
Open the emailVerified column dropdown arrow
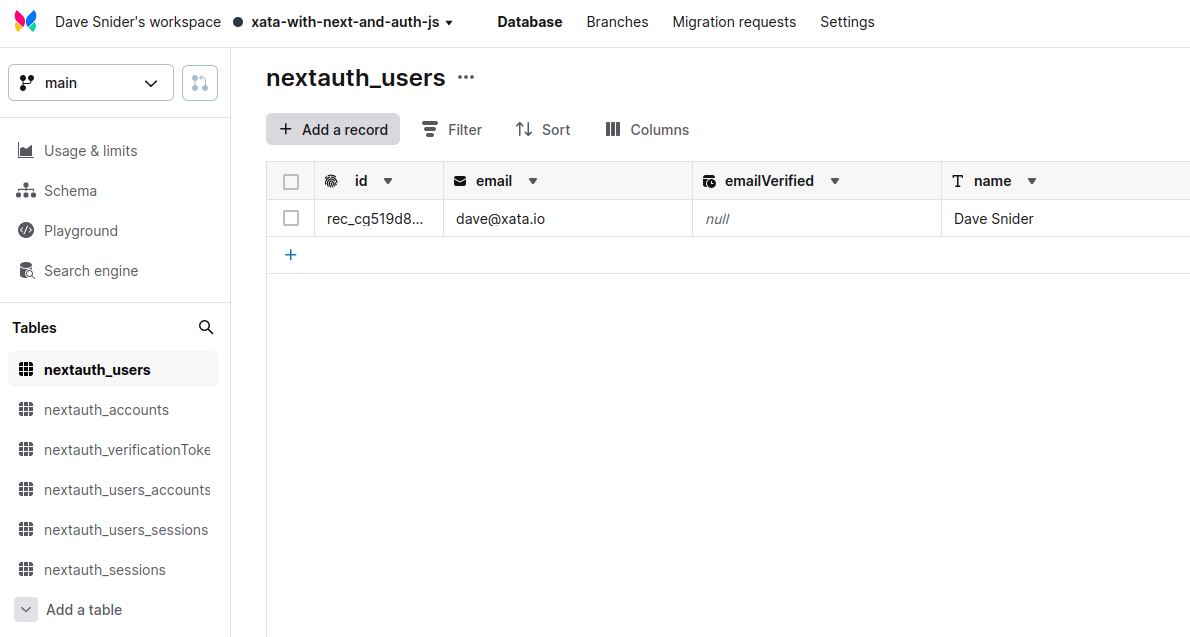pyautogui.click(x=835, y=181)
